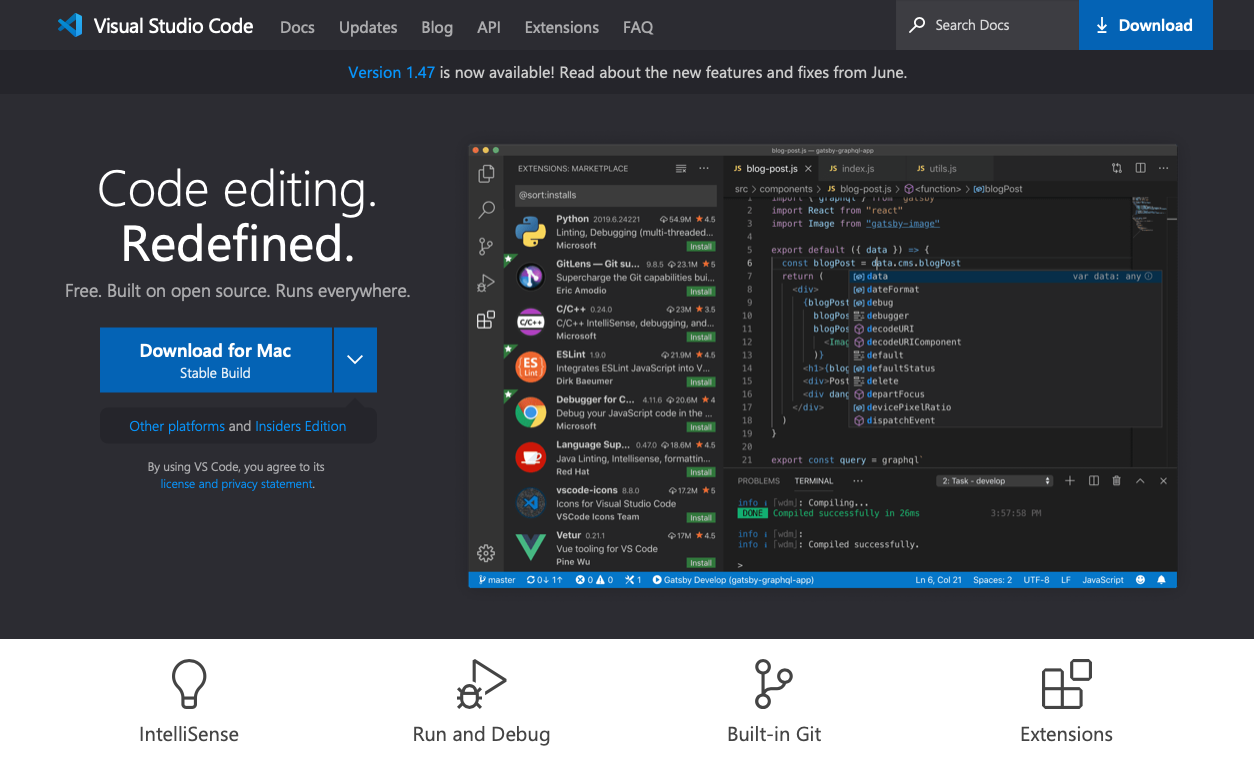Click 'Gatsby Develop (gatsby-graphql-app)' in status bar
The width and height of the screenshot is (1254, 766).
click(733, 580)
